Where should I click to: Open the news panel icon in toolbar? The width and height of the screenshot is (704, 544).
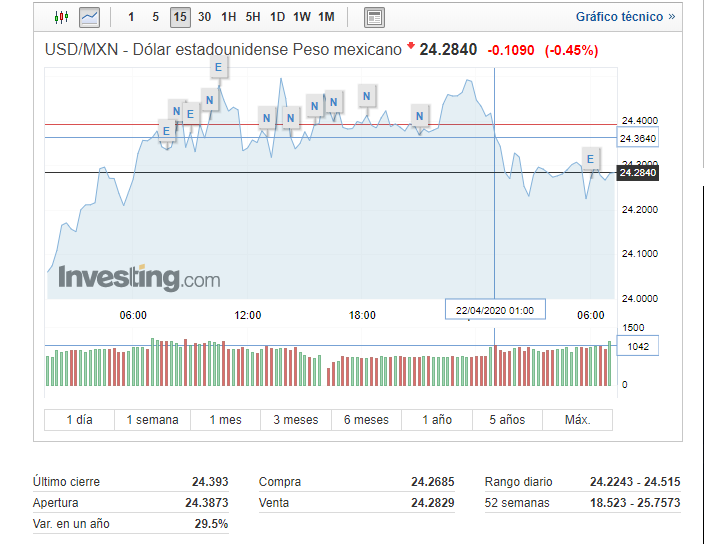pos(374,17)
